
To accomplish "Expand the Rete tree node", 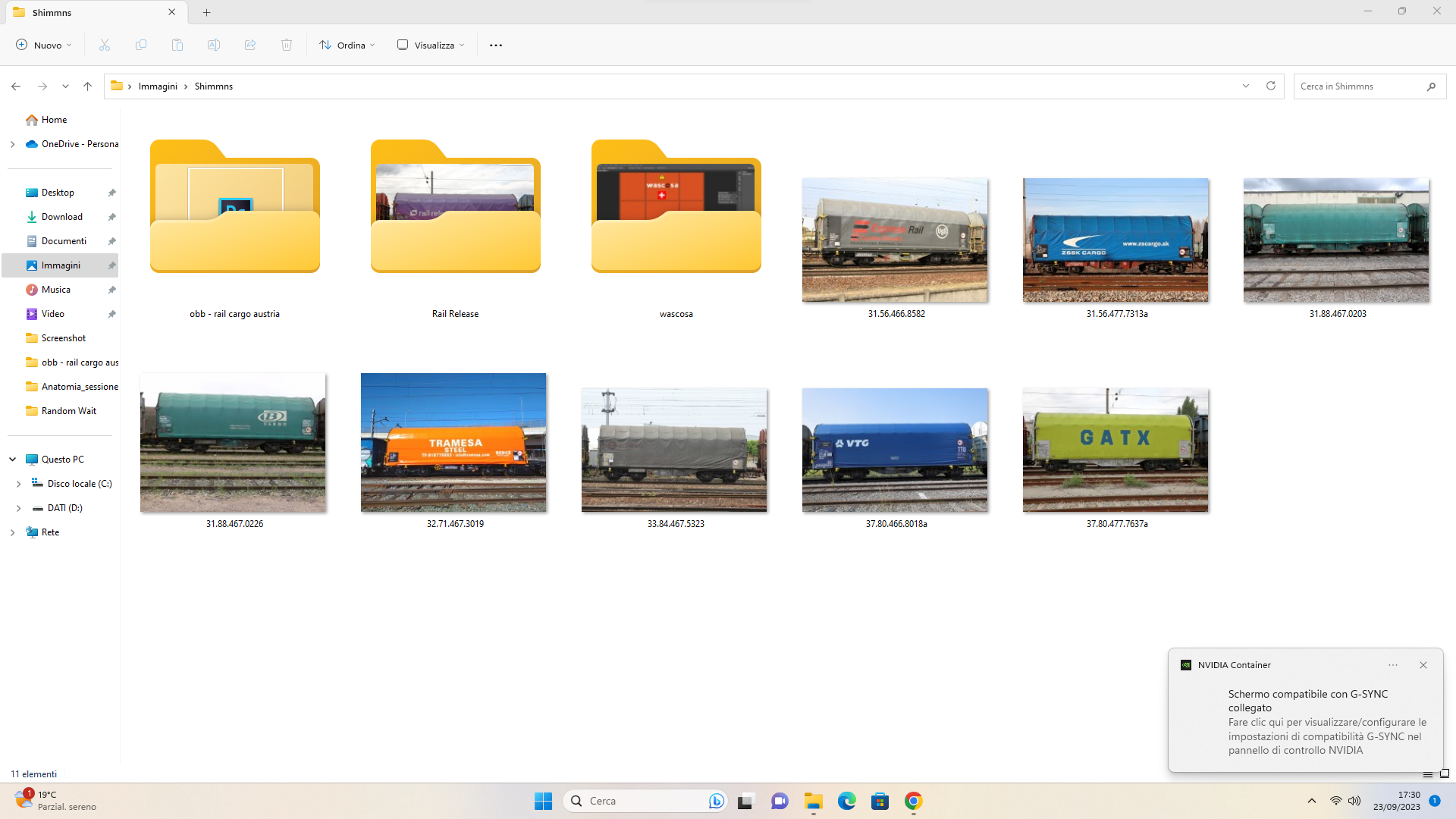I will [x=12, y=532].
